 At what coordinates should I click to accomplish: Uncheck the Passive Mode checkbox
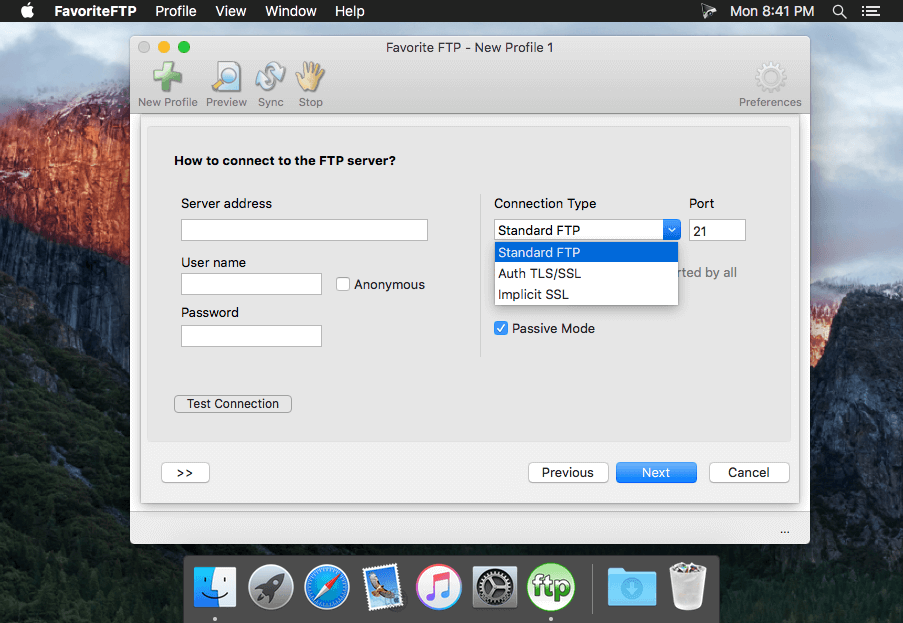[x=501, y=328]
